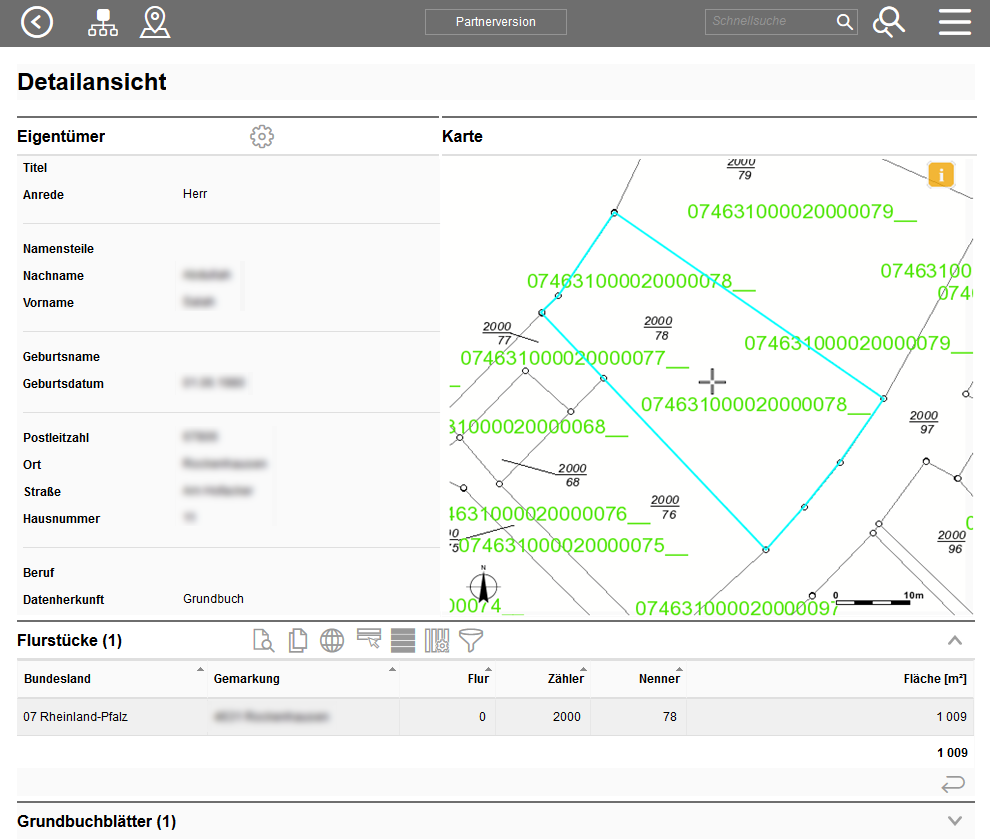Screen dimensions: 990x840
Task: Open Eigentümer settings gear
Action: click(x=261, y=137)
